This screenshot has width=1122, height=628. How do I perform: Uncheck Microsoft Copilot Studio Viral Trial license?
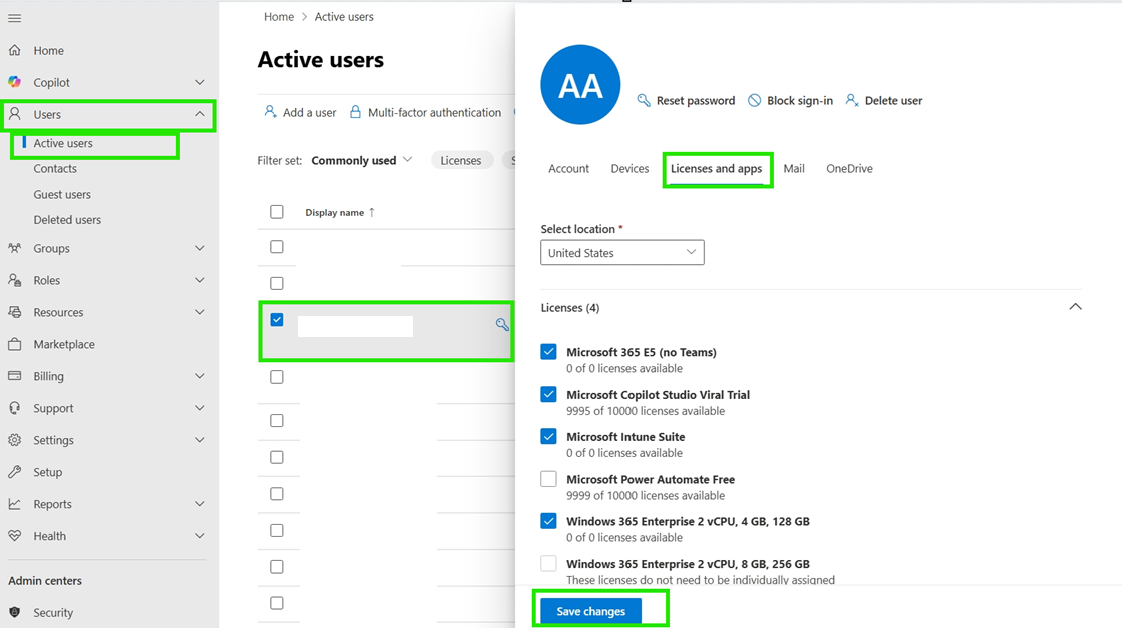click(548, 394)
